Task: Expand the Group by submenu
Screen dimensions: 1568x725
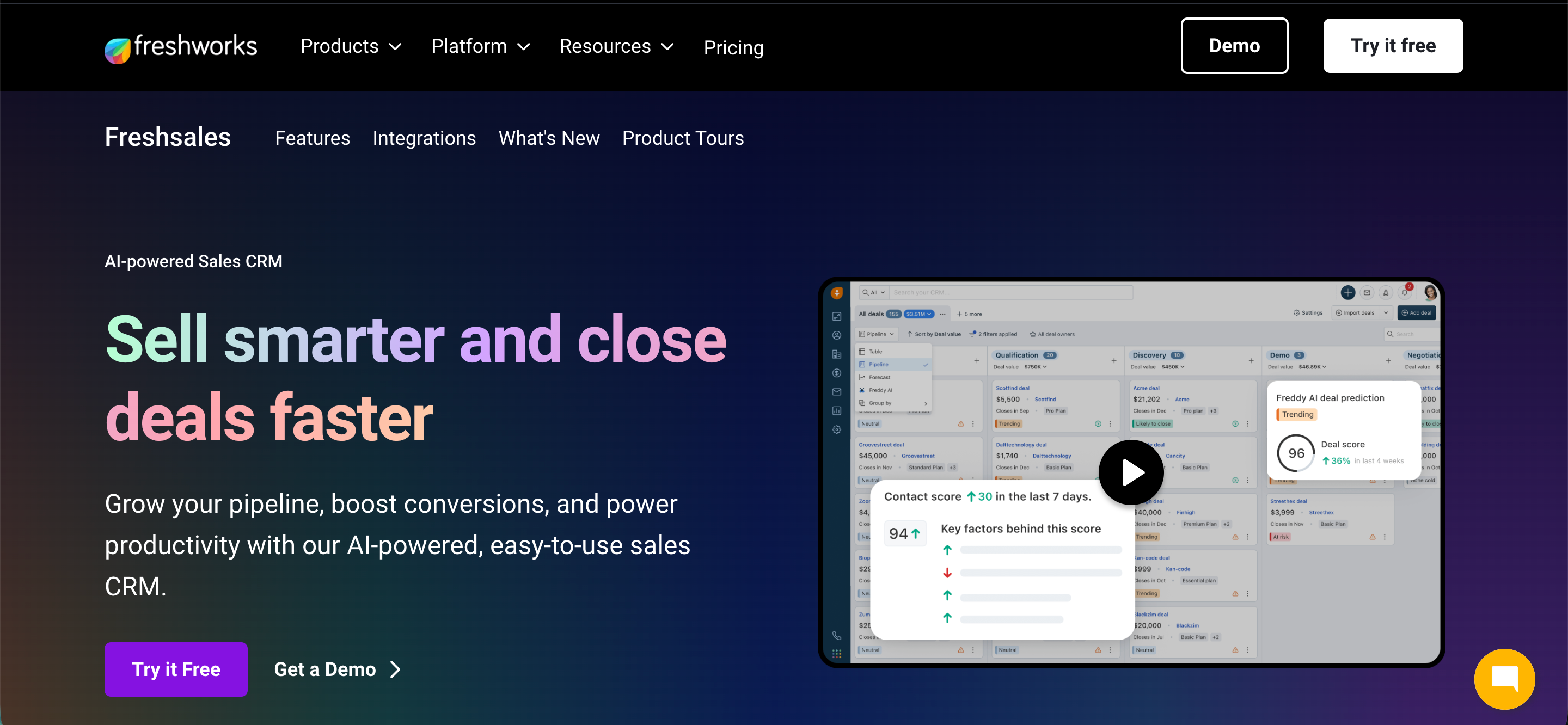Action: point(893,403)
